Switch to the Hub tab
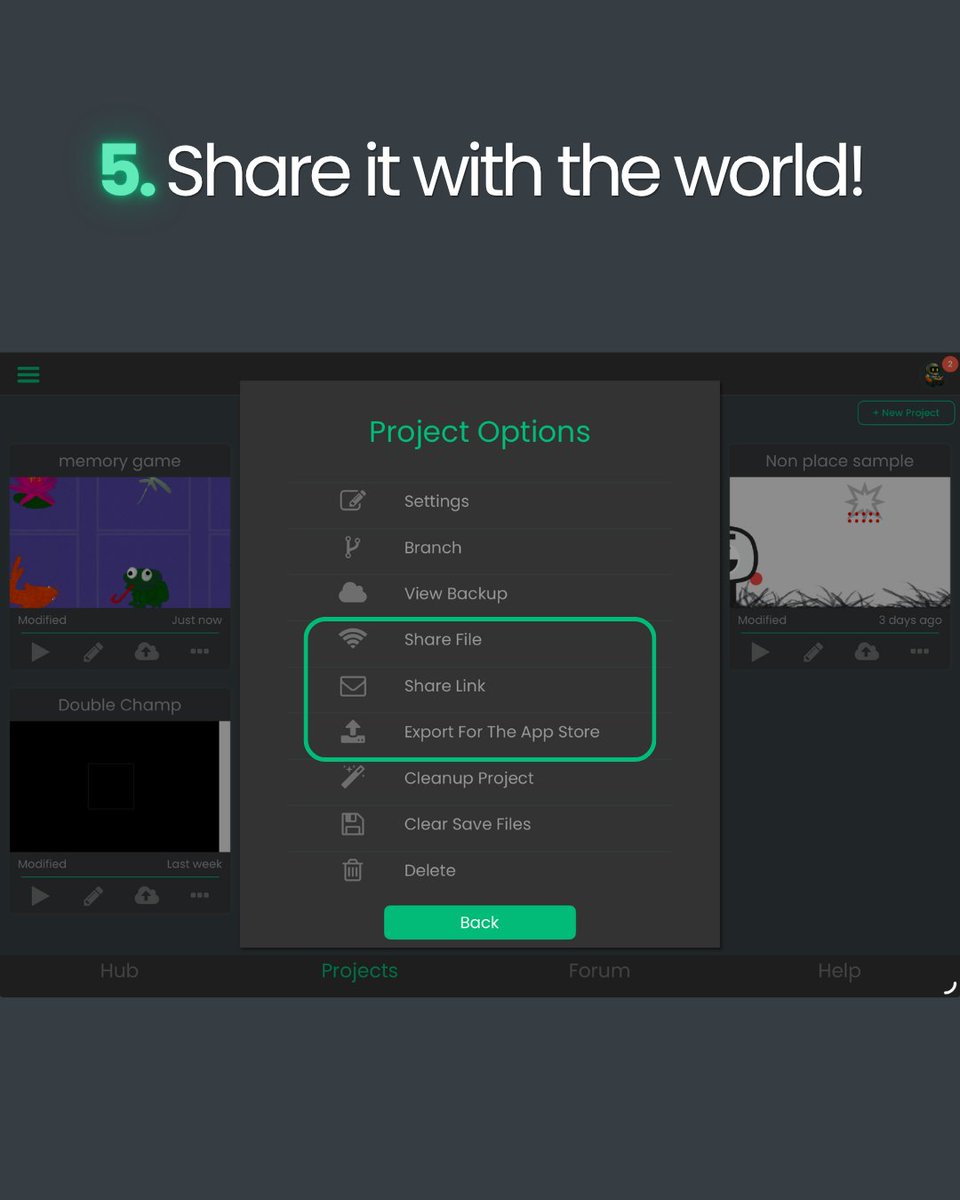The height and width of the screenshot is (1200, 960). (119, 971)
